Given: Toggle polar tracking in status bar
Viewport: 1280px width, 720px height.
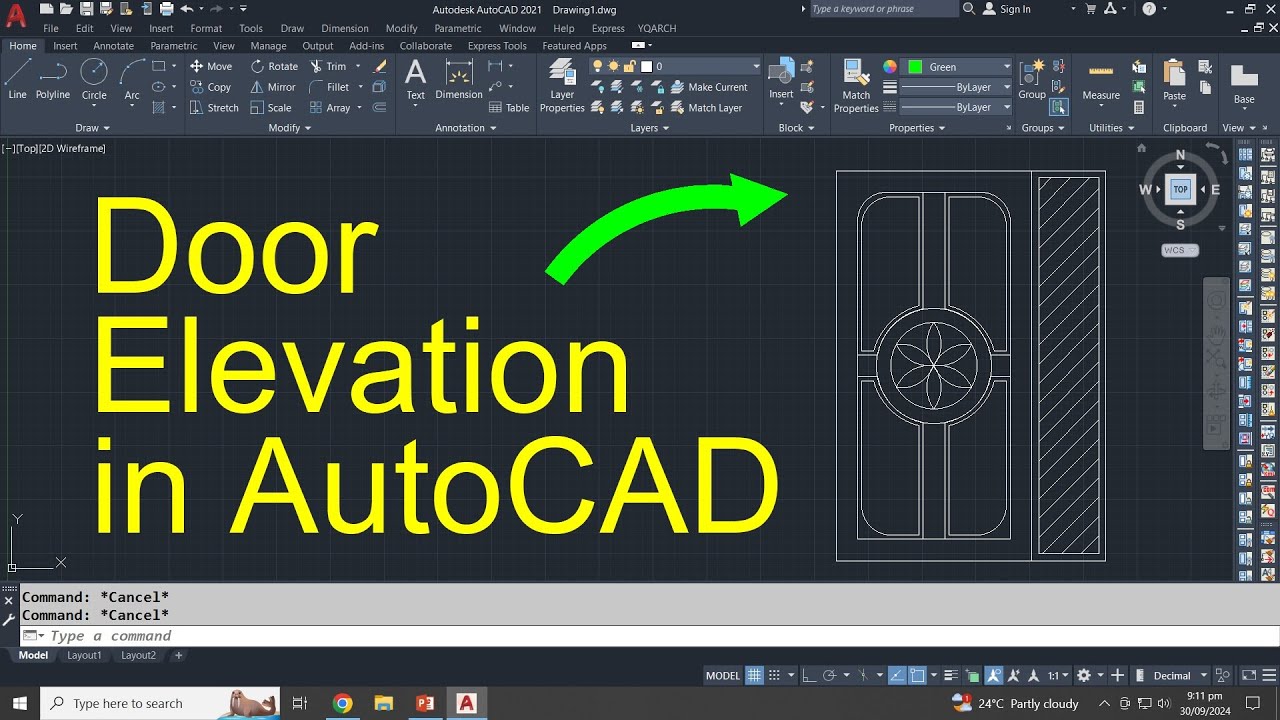Looking at the screenshot, I should click(x=829, y=675).
